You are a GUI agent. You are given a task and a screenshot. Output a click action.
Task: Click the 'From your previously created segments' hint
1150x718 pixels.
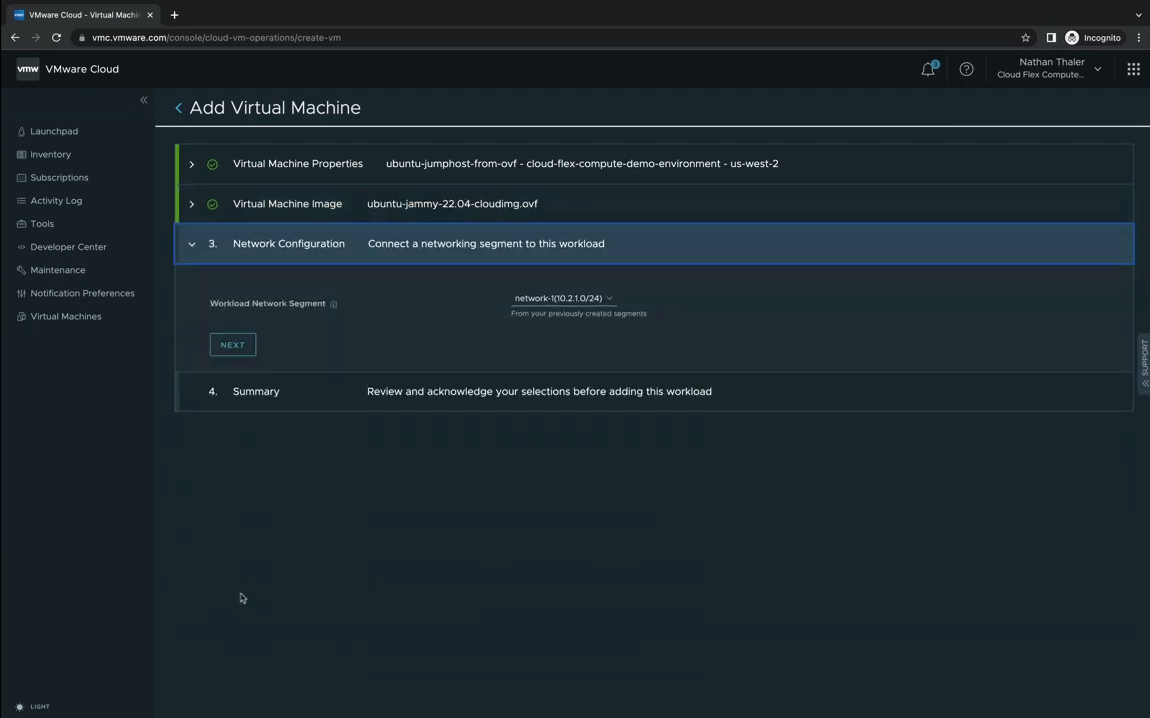click(579, 314)
